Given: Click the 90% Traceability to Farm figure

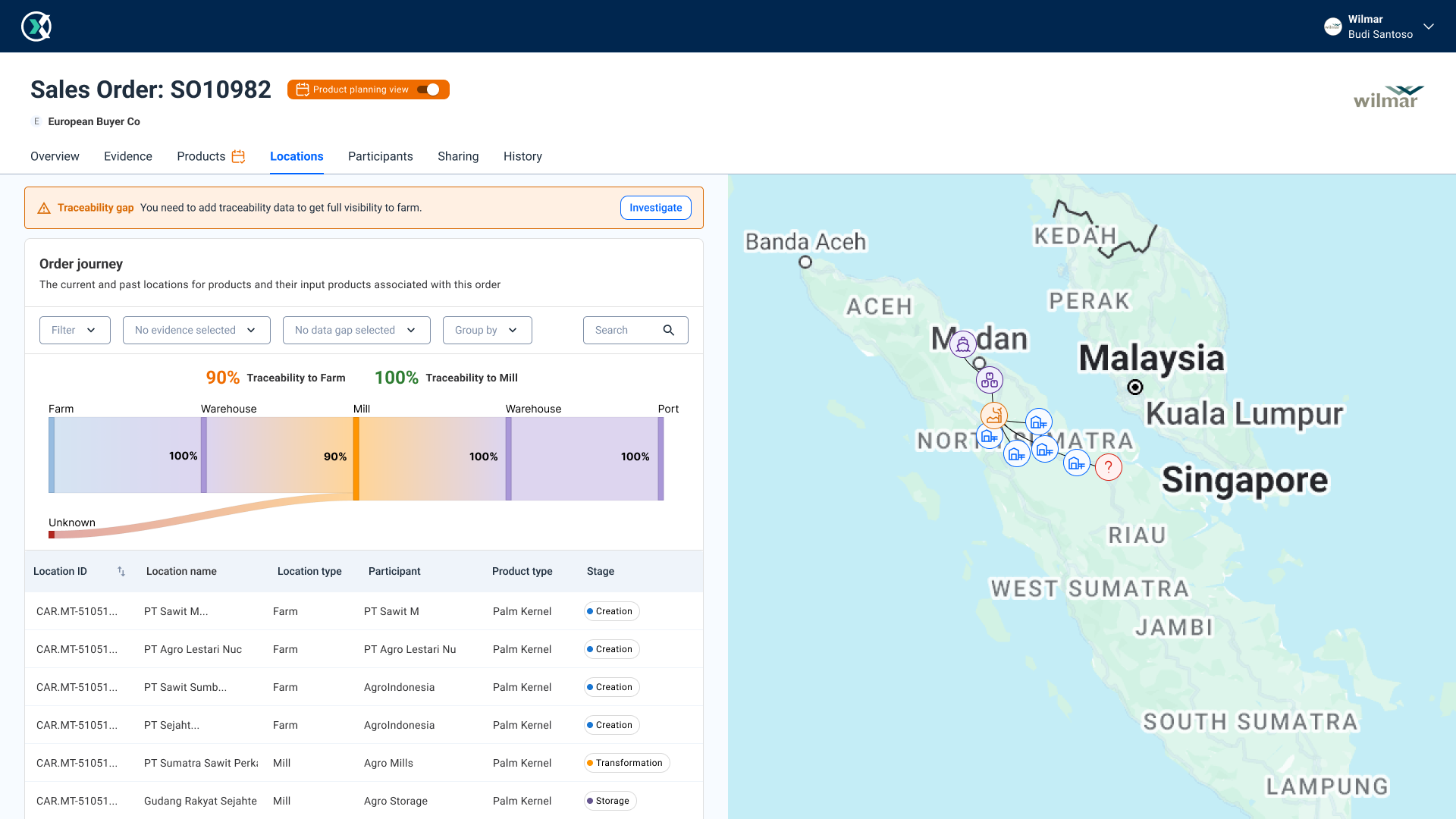Looking at the screenshot, I should click(223, 378).
